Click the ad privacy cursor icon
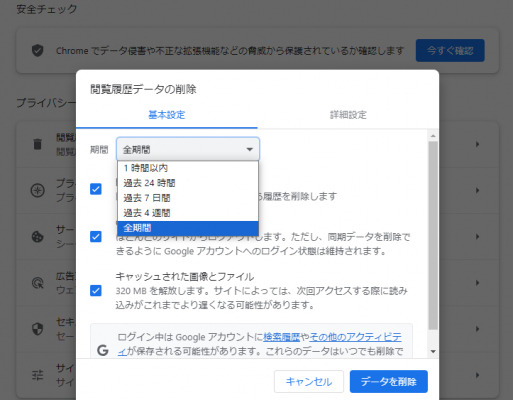This screenshot has width=513, height=400. pos(37,283)
